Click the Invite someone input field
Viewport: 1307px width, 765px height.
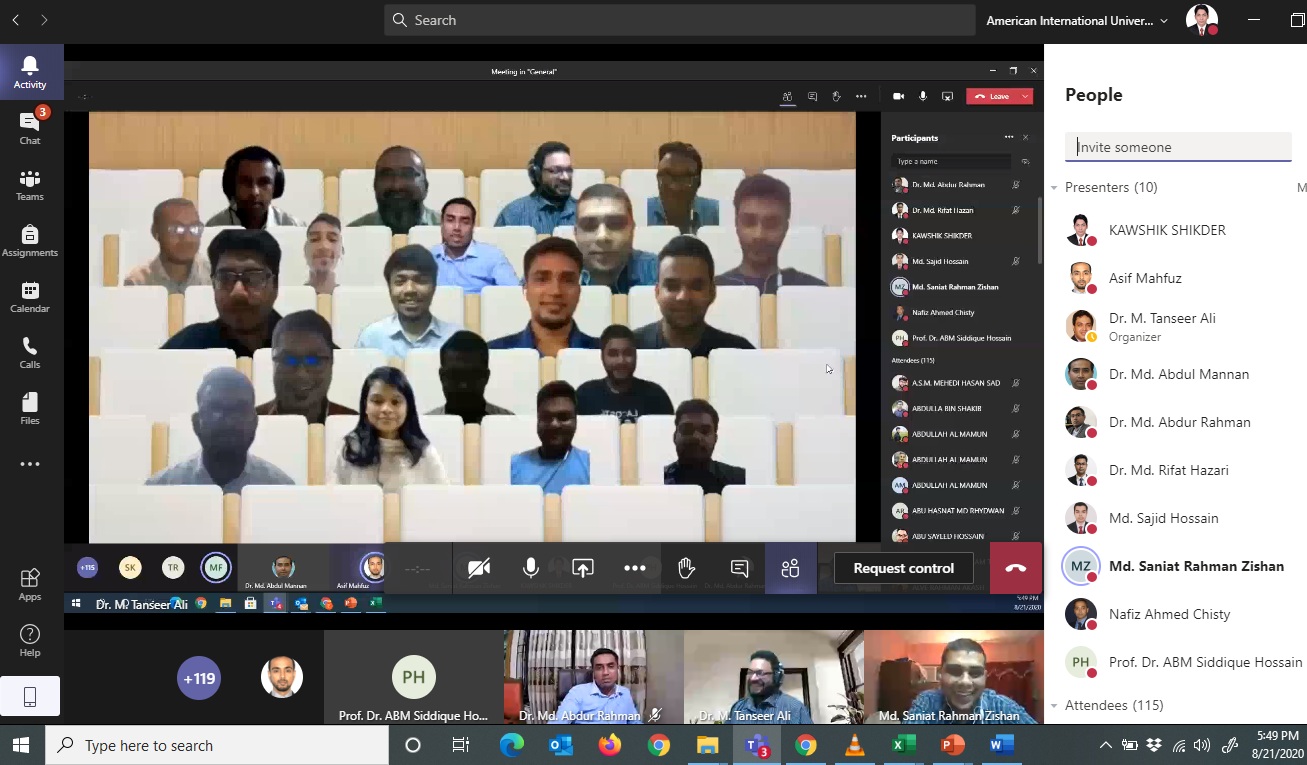click(1178, 147)
